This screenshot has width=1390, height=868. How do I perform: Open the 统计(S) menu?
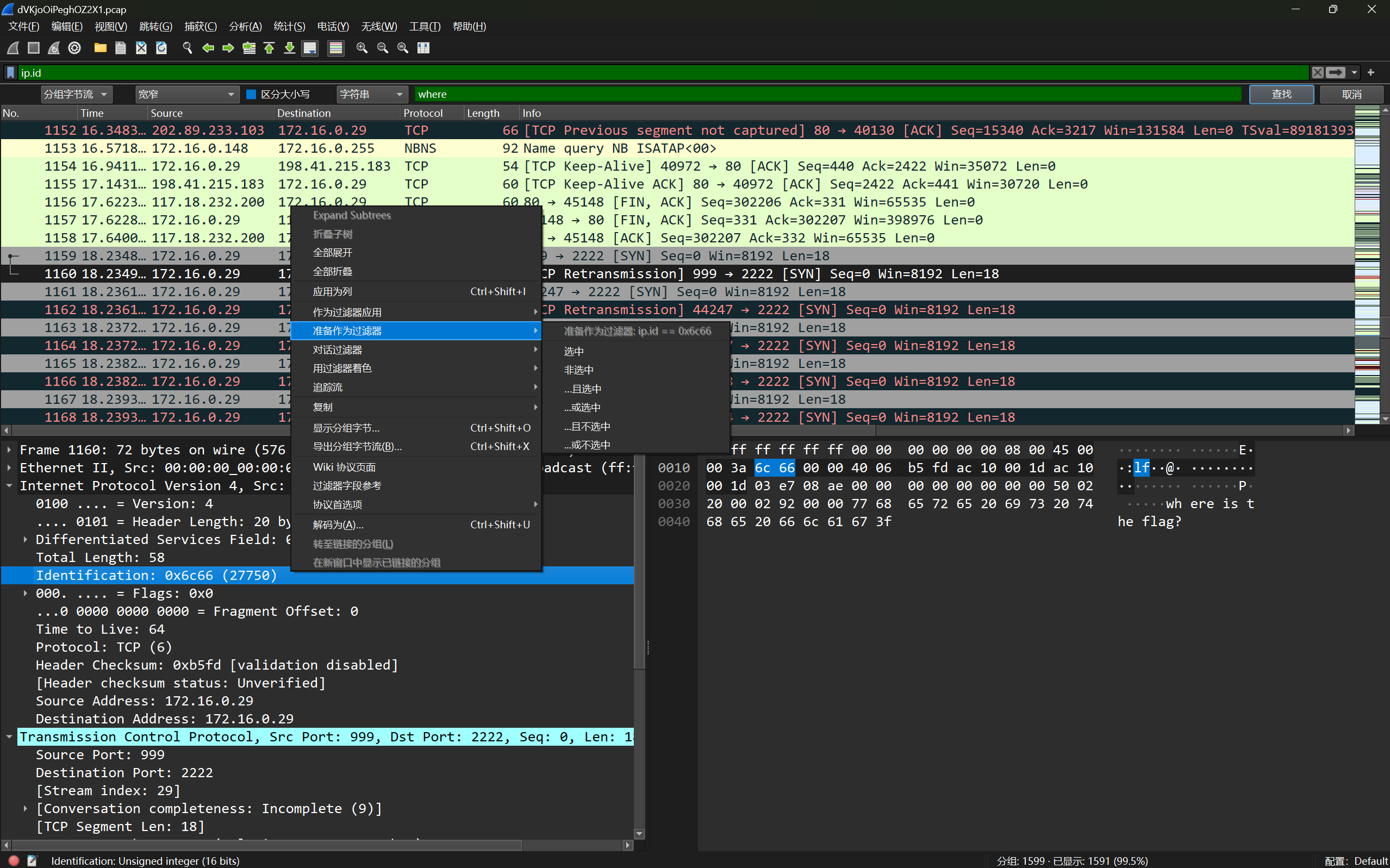[x=289, y=27]
